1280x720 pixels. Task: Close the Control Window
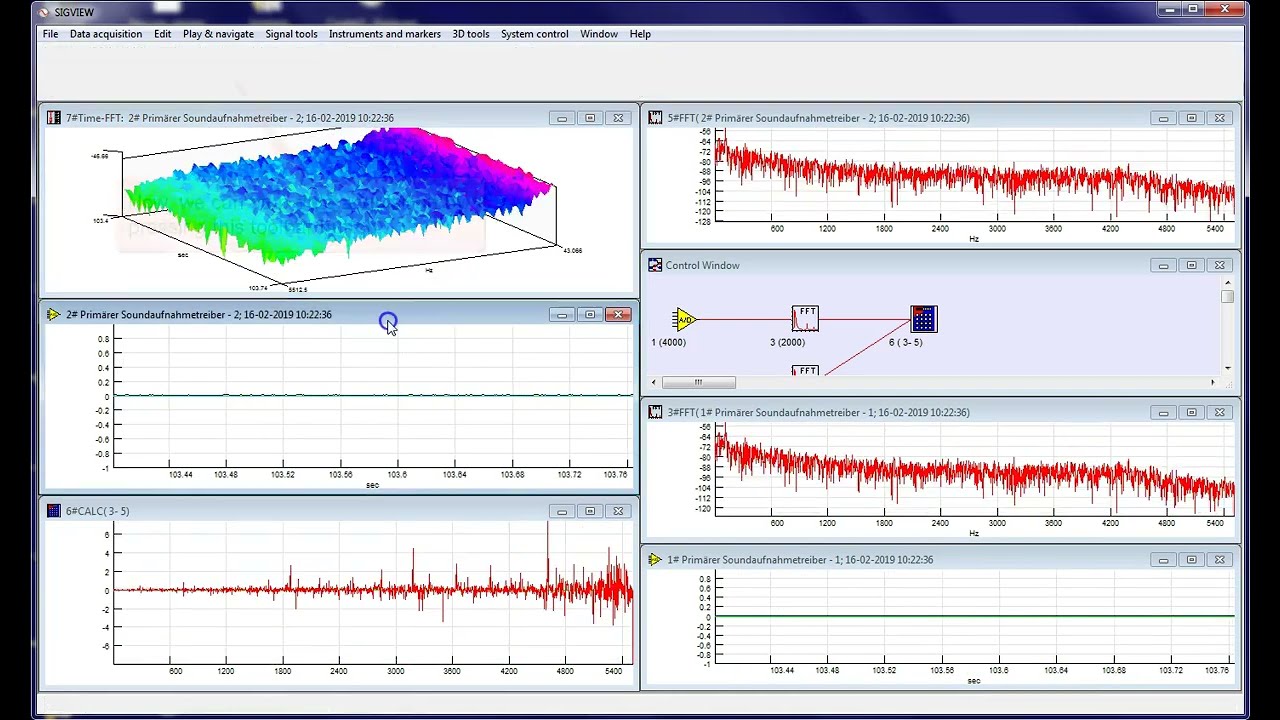pyautogui.click(x=1219, y=265)
